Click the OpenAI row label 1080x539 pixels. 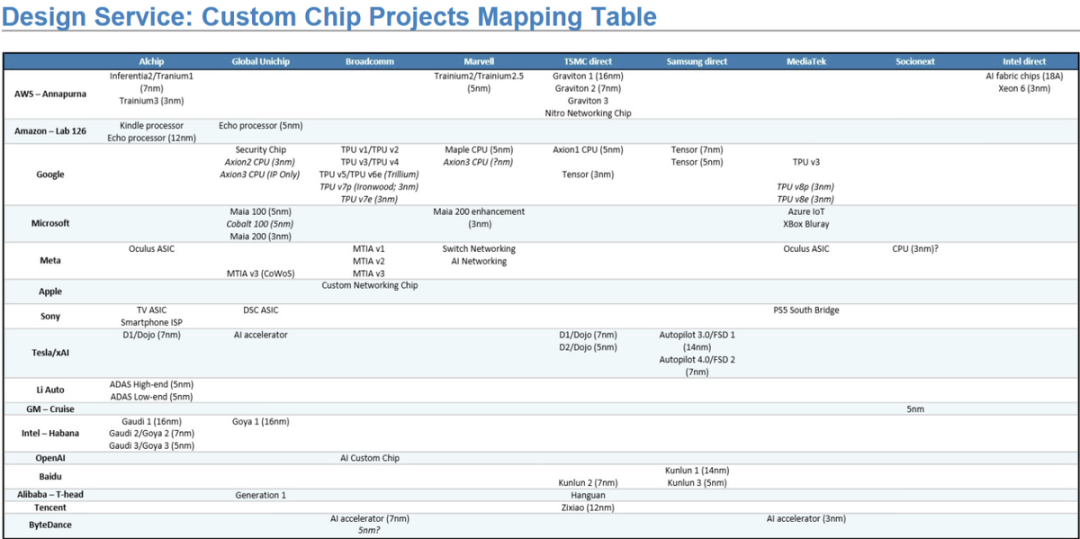pyautogui.click(x=50, y=458)
